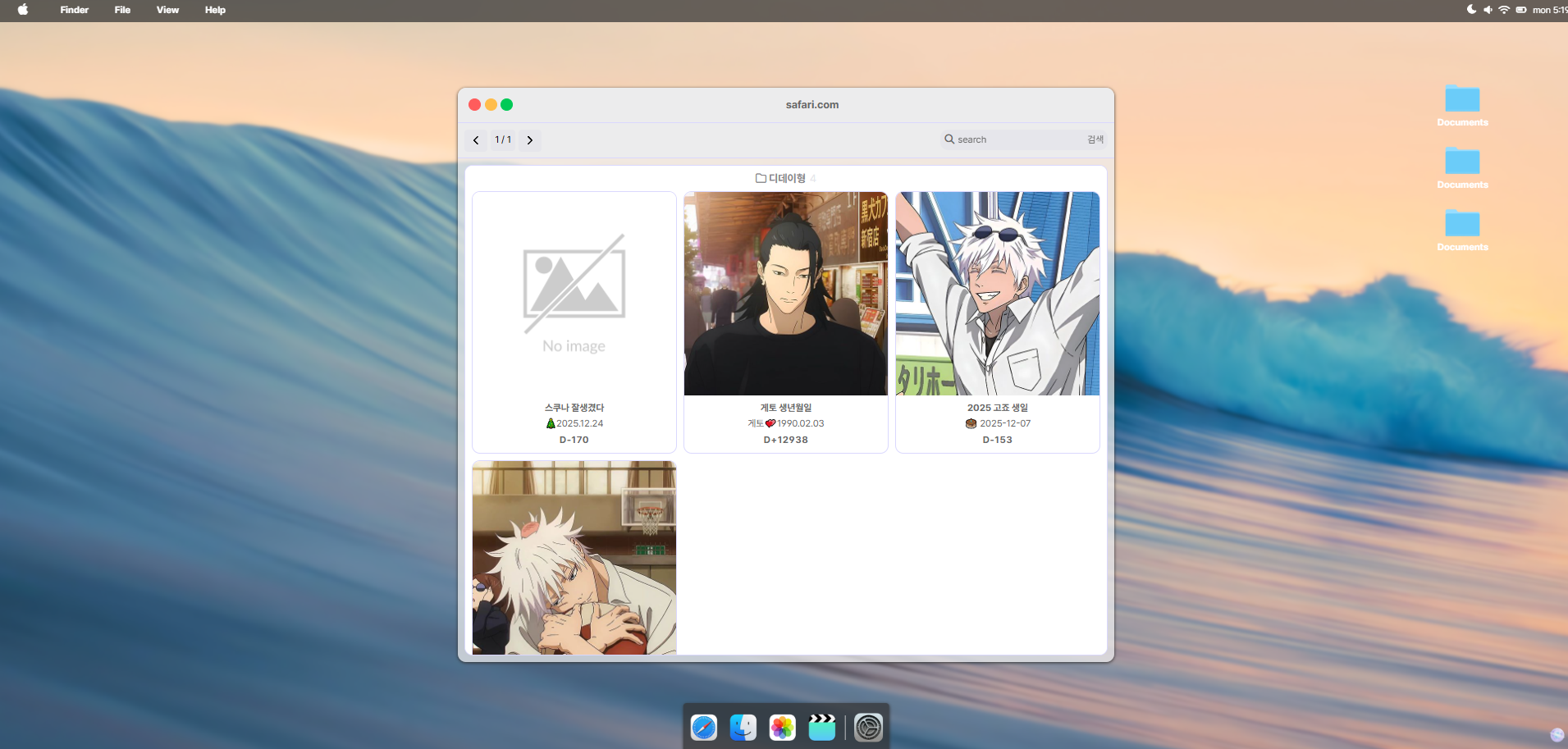Minimize the safari.com window

coord(491,105)
